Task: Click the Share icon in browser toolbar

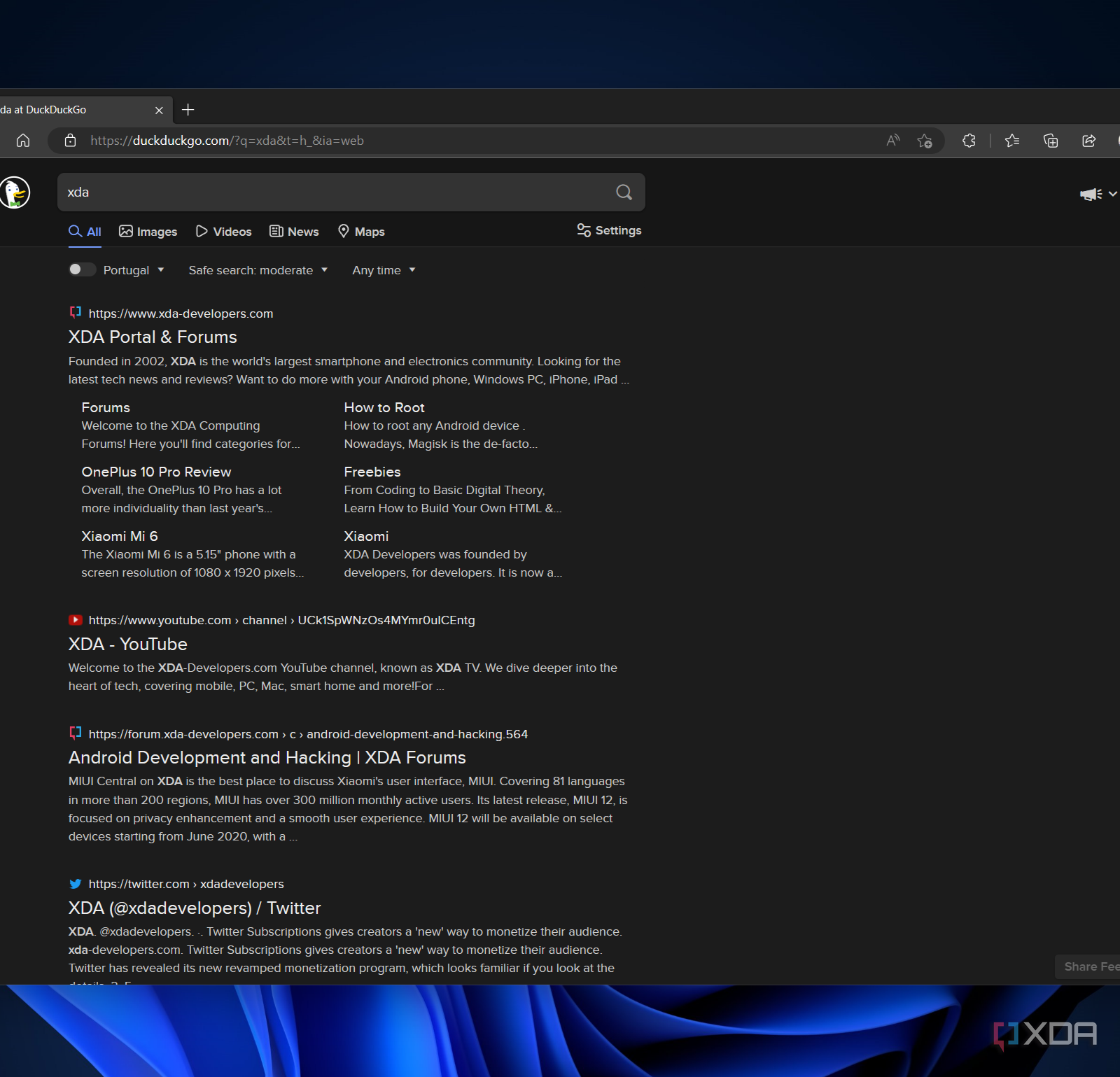Action: point(1088,141)
